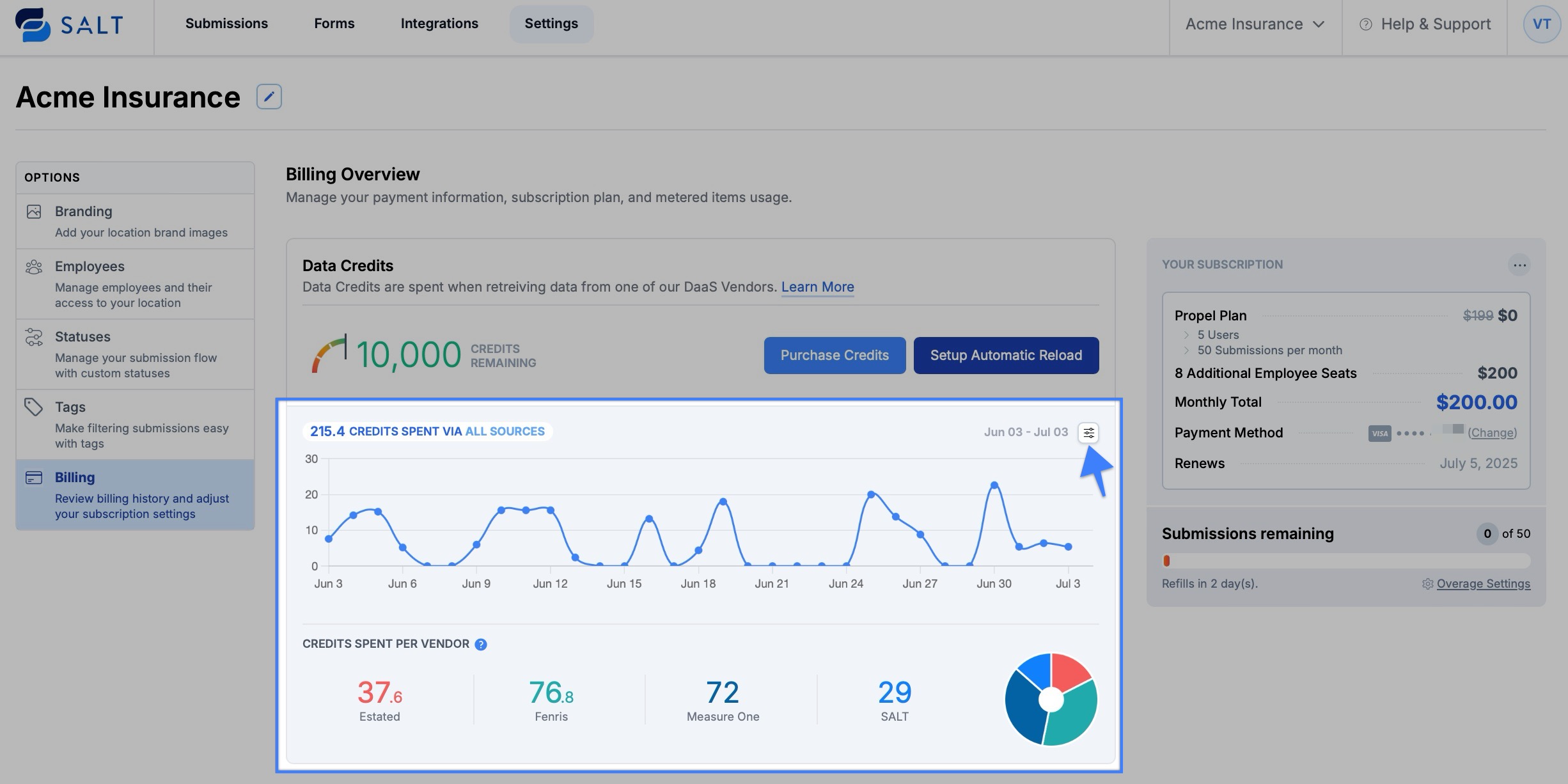Click the Billing card icon
The image size is (1568, 784).
click(34, 478)
